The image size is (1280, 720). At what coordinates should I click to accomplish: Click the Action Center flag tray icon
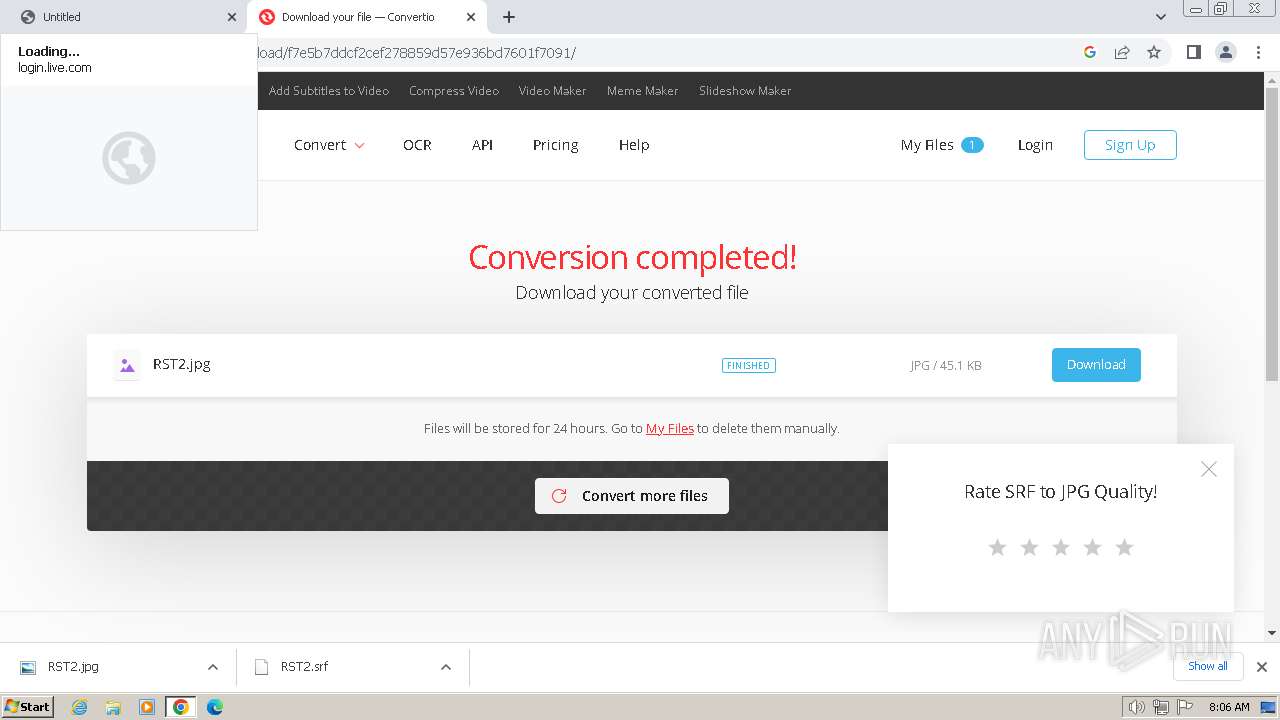point(1184,707)
